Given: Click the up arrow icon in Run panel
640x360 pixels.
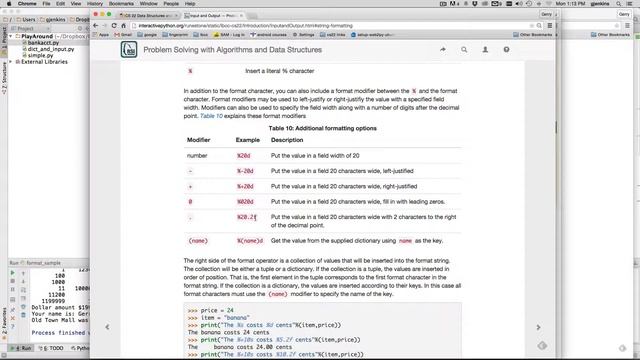Looking at the screenshot, I should click(23, 273).
